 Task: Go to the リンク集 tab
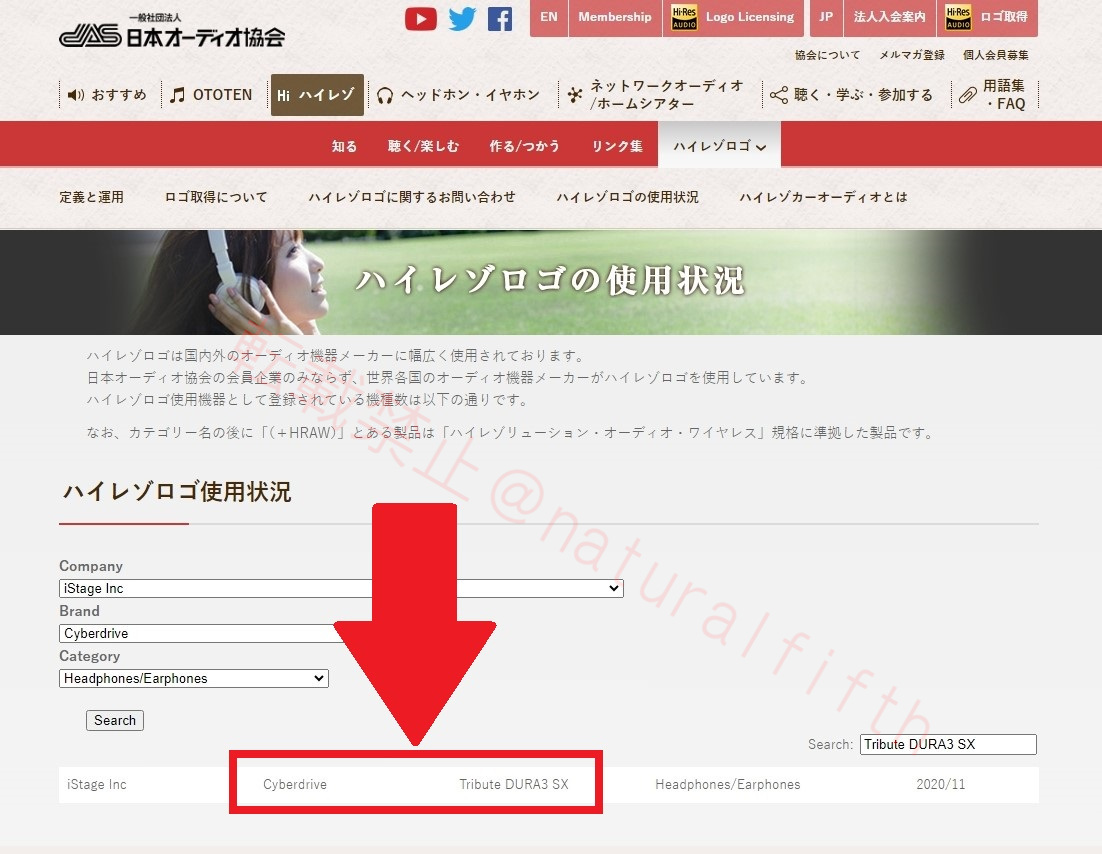tap(617, 146)
